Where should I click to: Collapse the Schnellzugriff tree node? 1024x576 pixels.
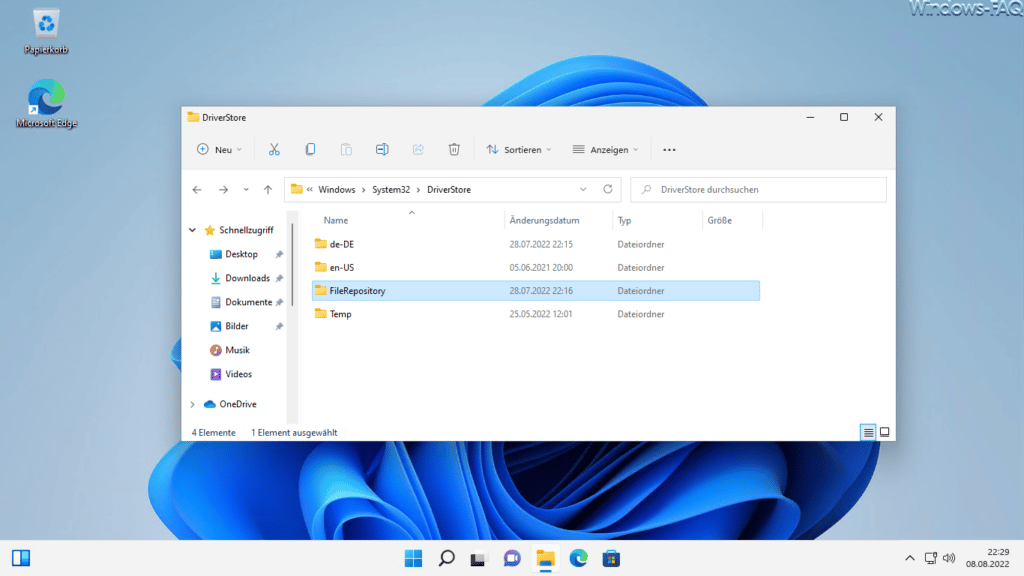click(193, 230)
